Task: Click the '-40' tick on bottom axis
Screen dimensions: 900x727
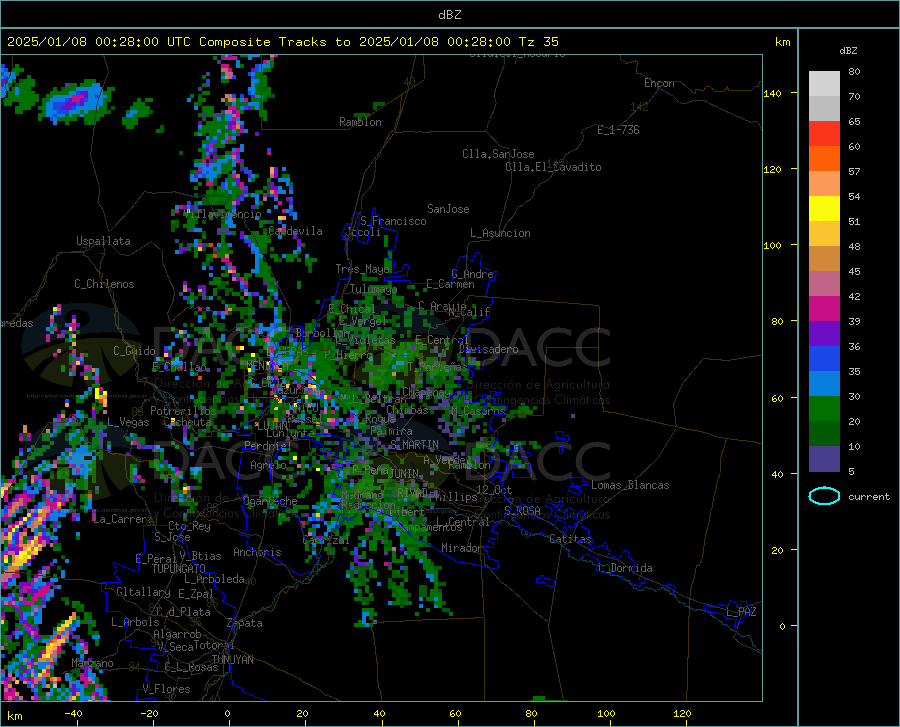Action: tap(73, 713)
